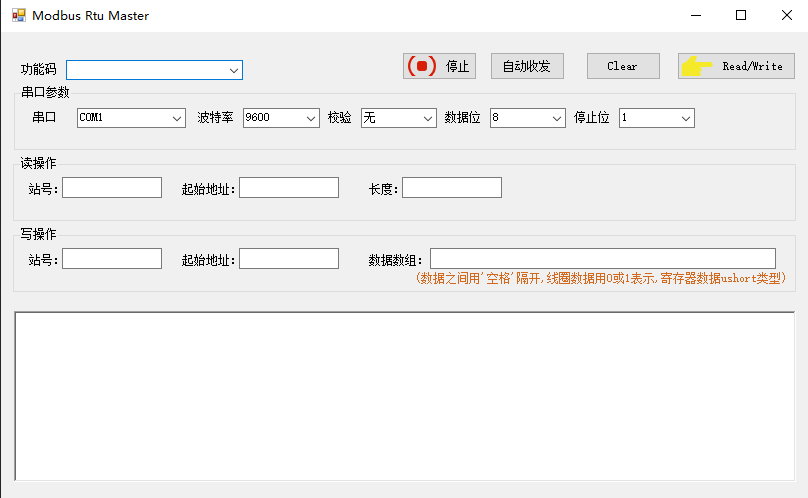Click the 数据数组 label
The image size is (808, 498).
click(x=395, y=260)
